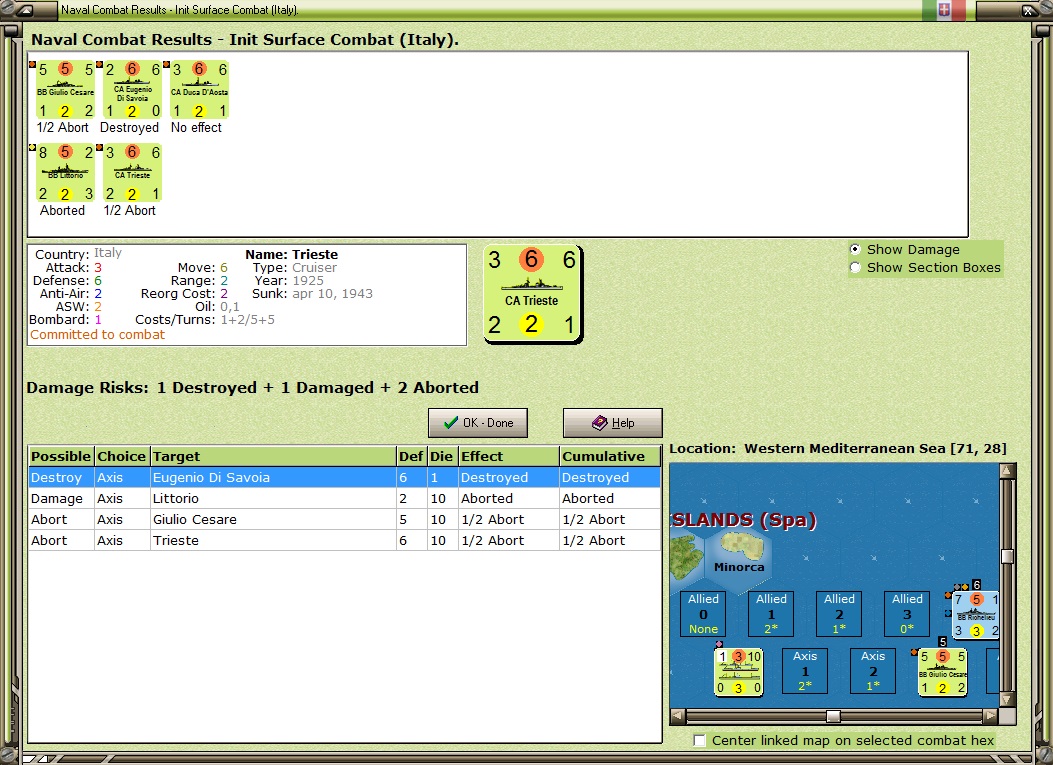The height and width of the screenshot is (765, 1053).
Task: Click the Allied 1 section box
Action: click(771, 614)
